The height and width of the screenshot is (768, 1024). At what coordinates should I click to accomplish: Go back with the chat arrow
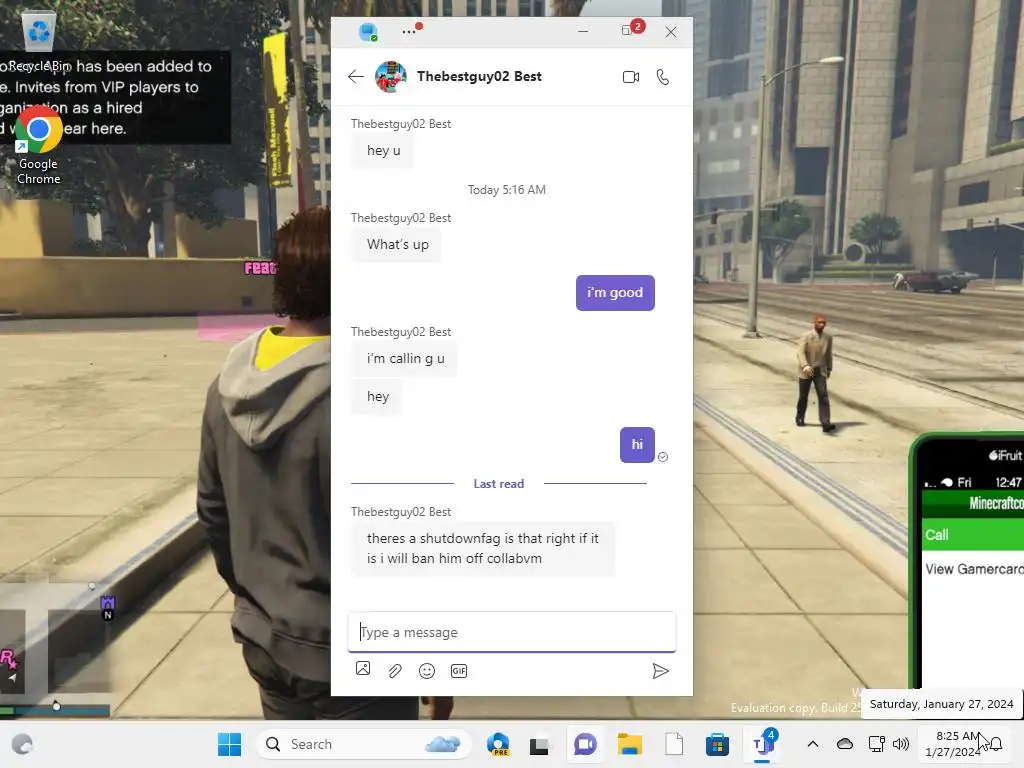pos(355,76)
